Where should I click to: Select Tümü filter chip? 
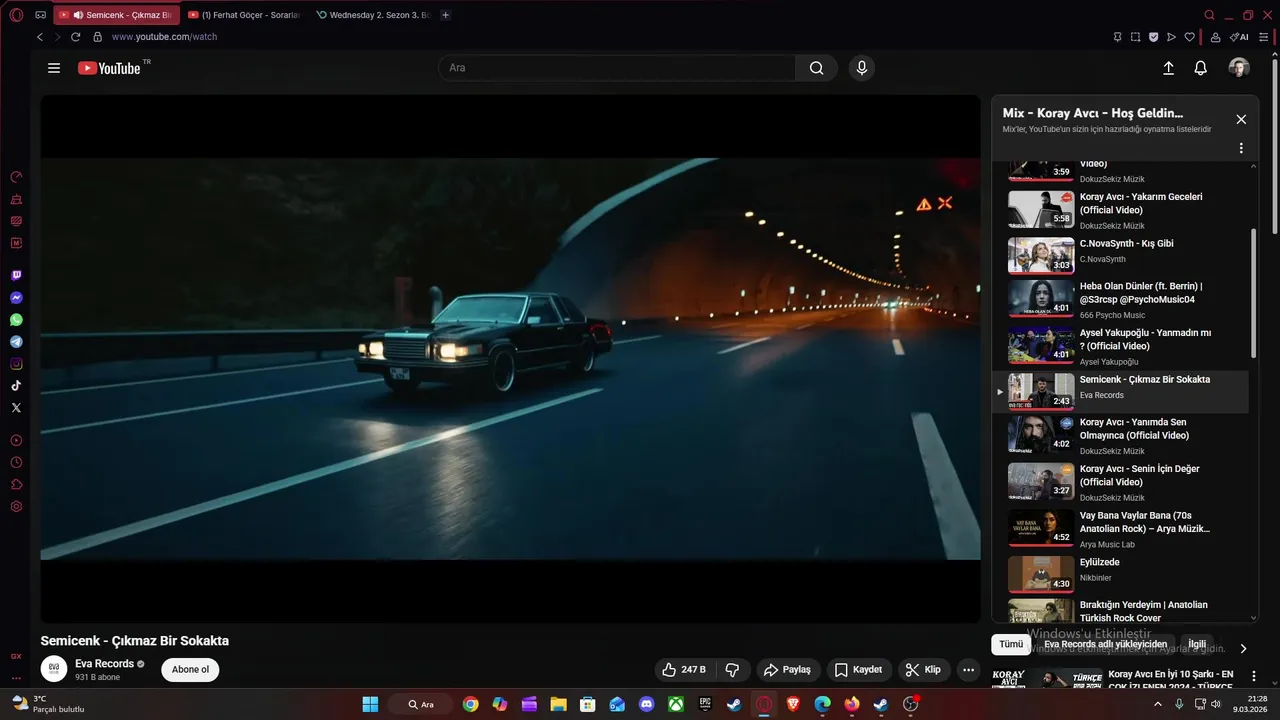click(x=1011, y=645)
